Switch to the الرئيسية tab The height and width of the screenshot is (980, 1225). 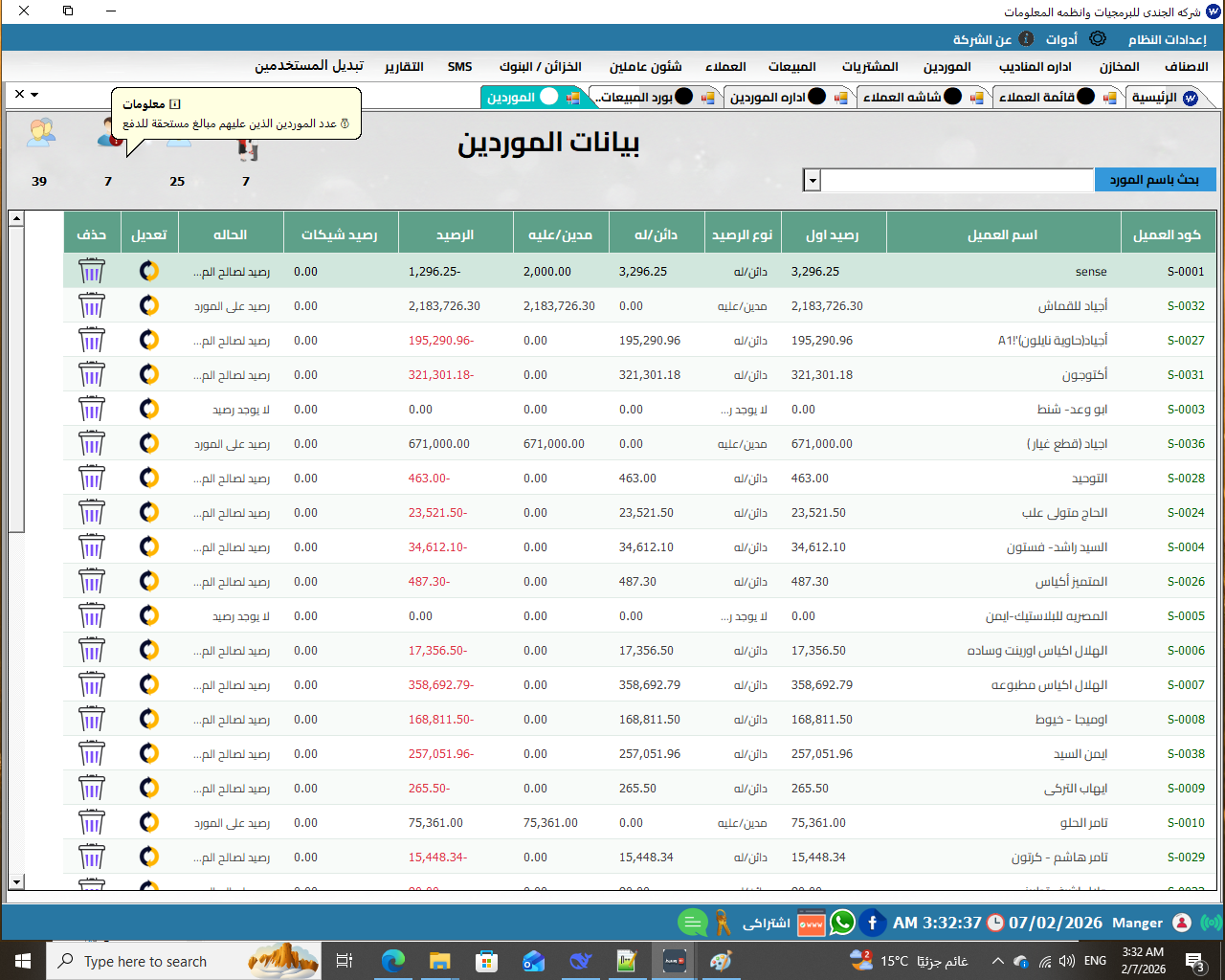[x=1164, y=98]
